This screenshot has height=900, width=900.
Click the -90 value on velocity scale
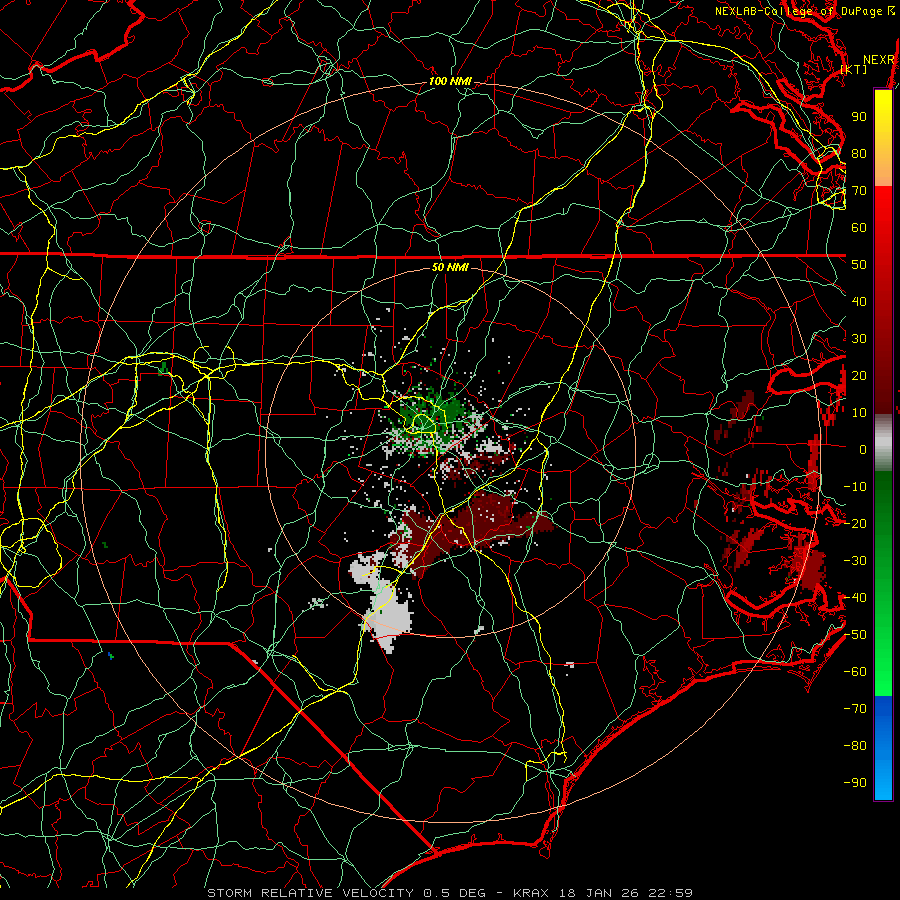coord(855,783)
